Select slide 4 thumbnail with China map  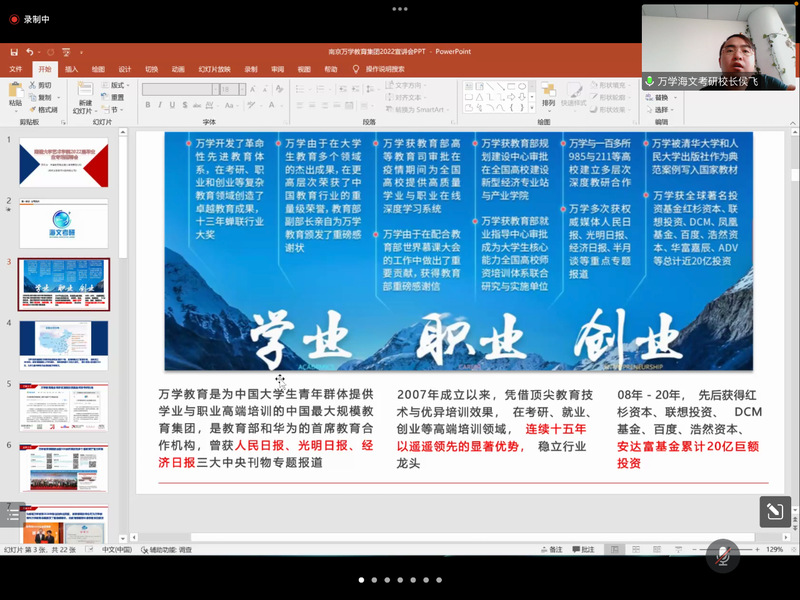tap(64, 345)
